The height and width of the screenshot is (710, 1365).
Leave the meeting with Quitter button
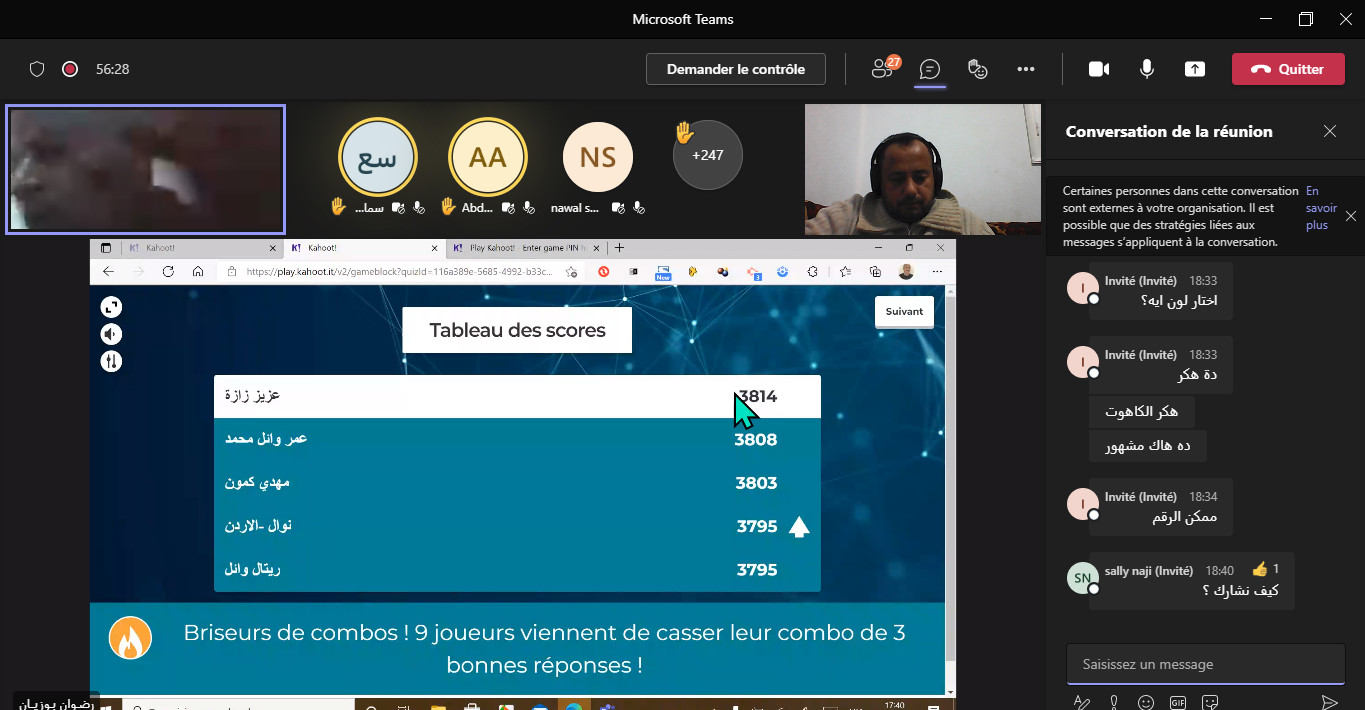1288,69
